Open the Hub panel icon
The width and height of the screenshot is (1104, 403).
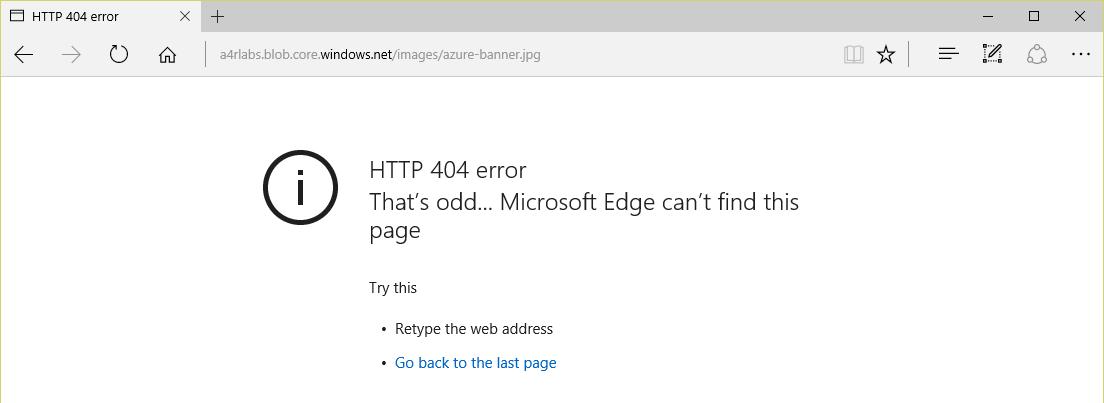point(948,55)
